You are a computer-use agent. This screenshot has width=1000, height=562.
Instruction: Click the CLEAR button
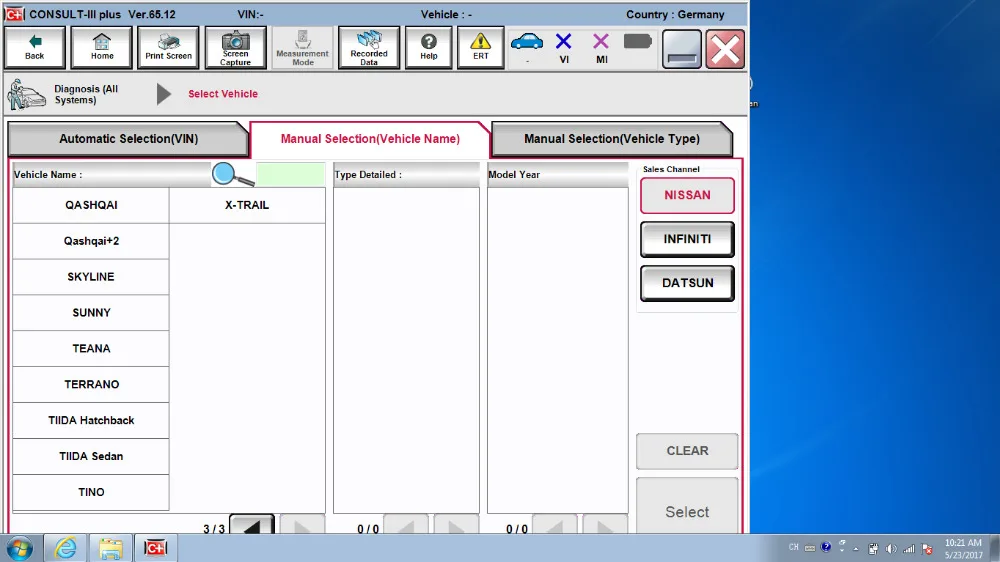coord(687,451)
